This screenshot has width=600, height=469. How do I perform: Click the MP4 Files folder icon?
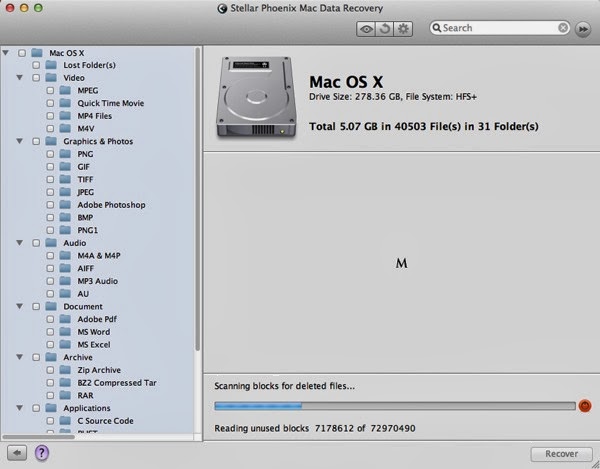65,116
